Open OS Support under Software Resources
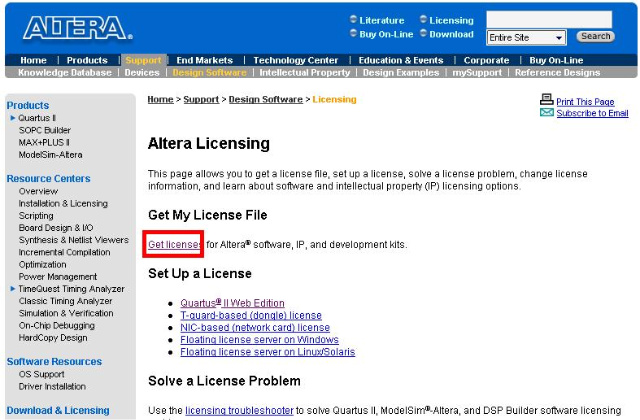640x420 pixels. tap(41, 374)
